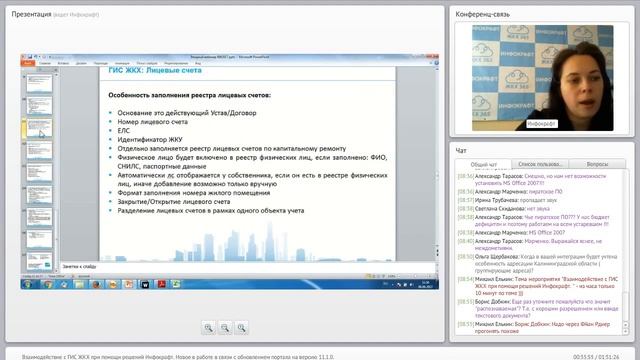This screenshot has width=640, height=360.
Task: Open the file explorer folder in the taskbar
Action: tap(80, 284)
